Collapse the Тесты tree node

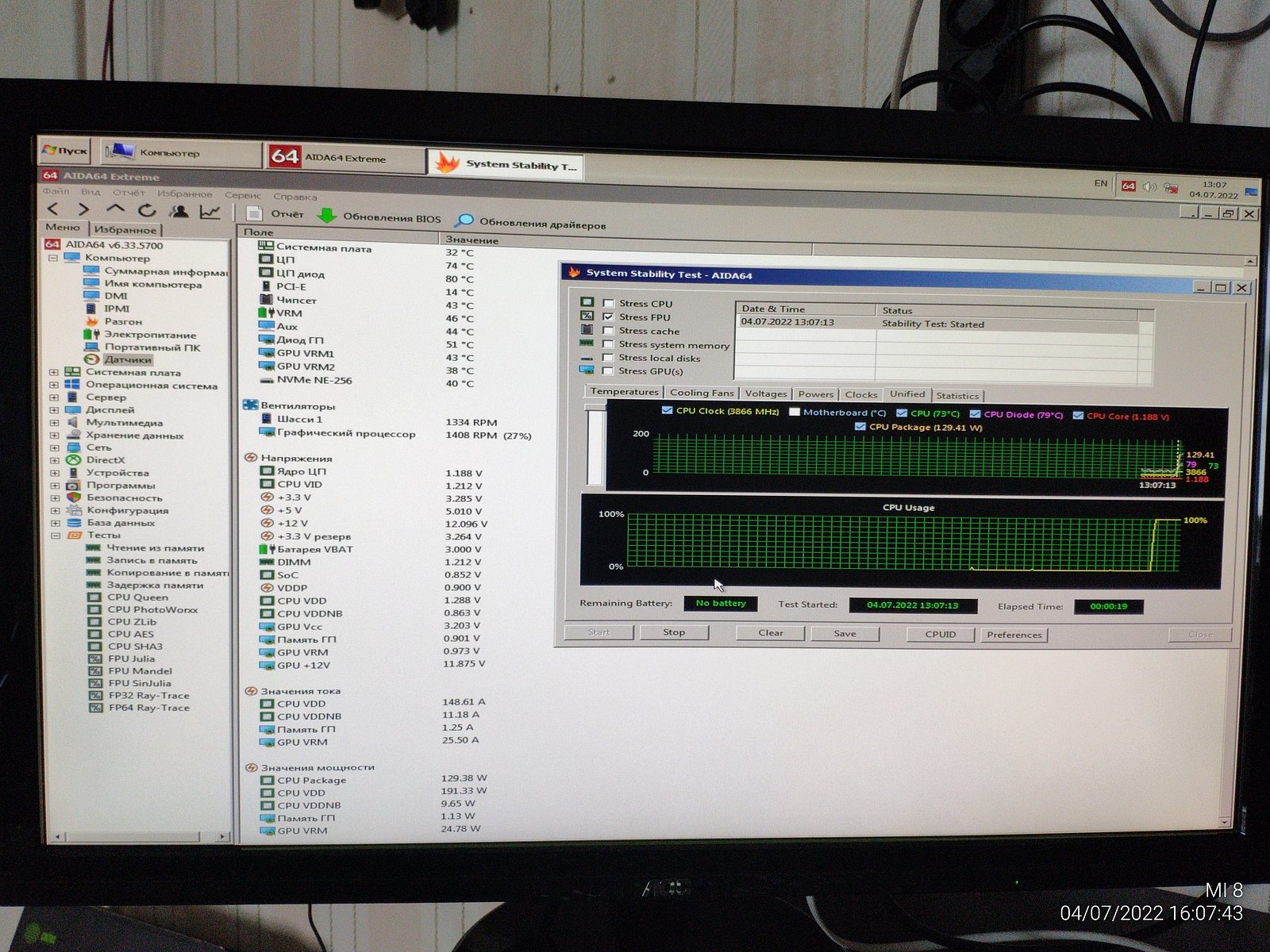tap(55, 535)
